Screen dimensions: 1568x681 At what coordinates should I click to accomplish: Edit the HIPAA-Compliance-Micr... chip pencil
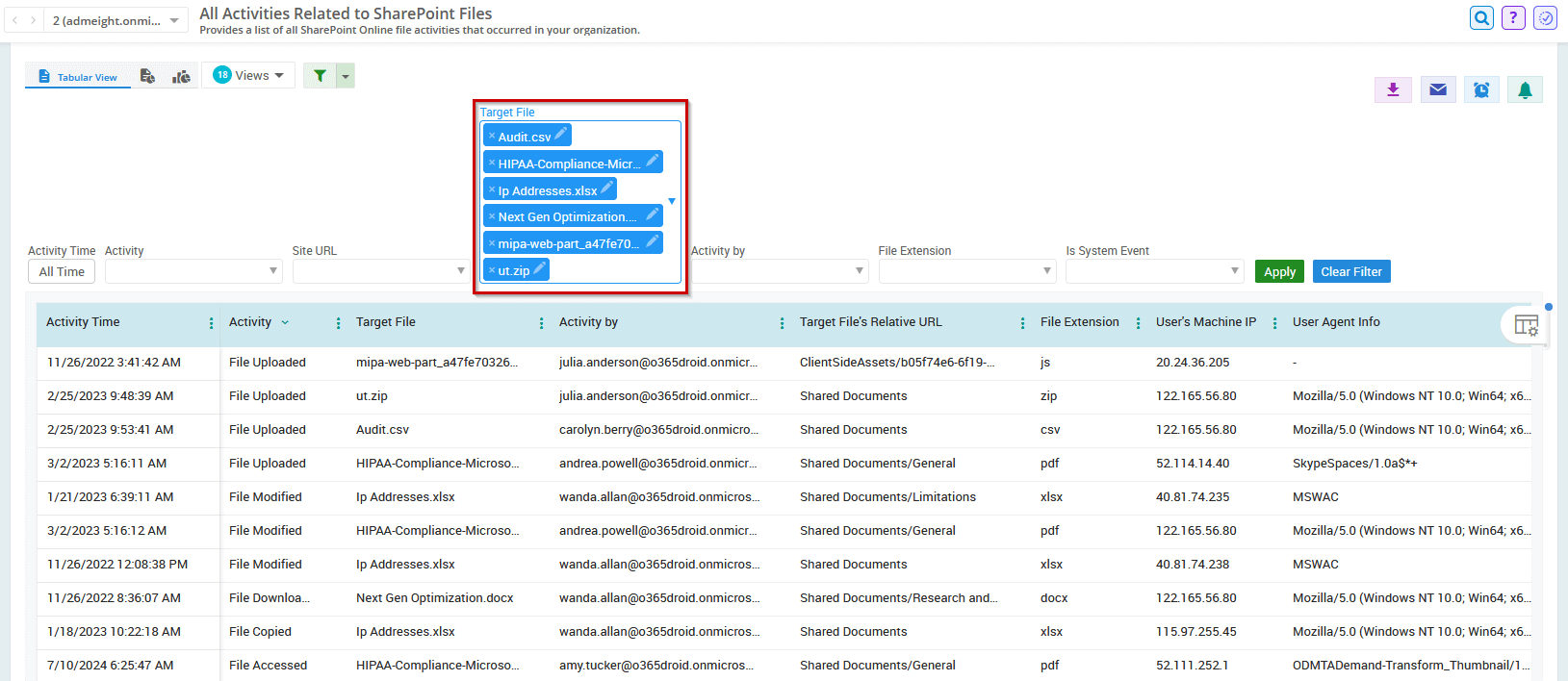653,161
